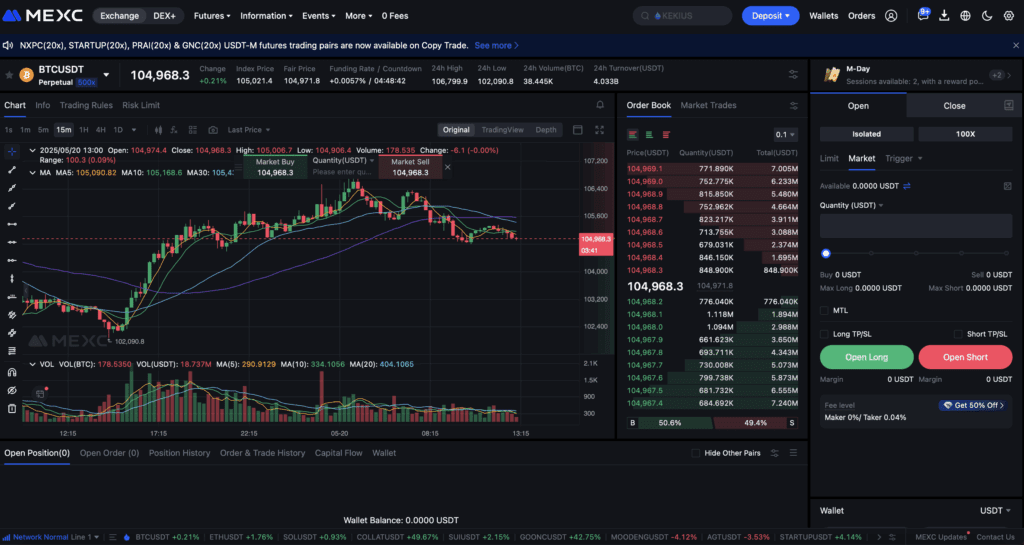1024x545 pixels.
Task: Select the 15m timeframe
Action: coord(63,130)
